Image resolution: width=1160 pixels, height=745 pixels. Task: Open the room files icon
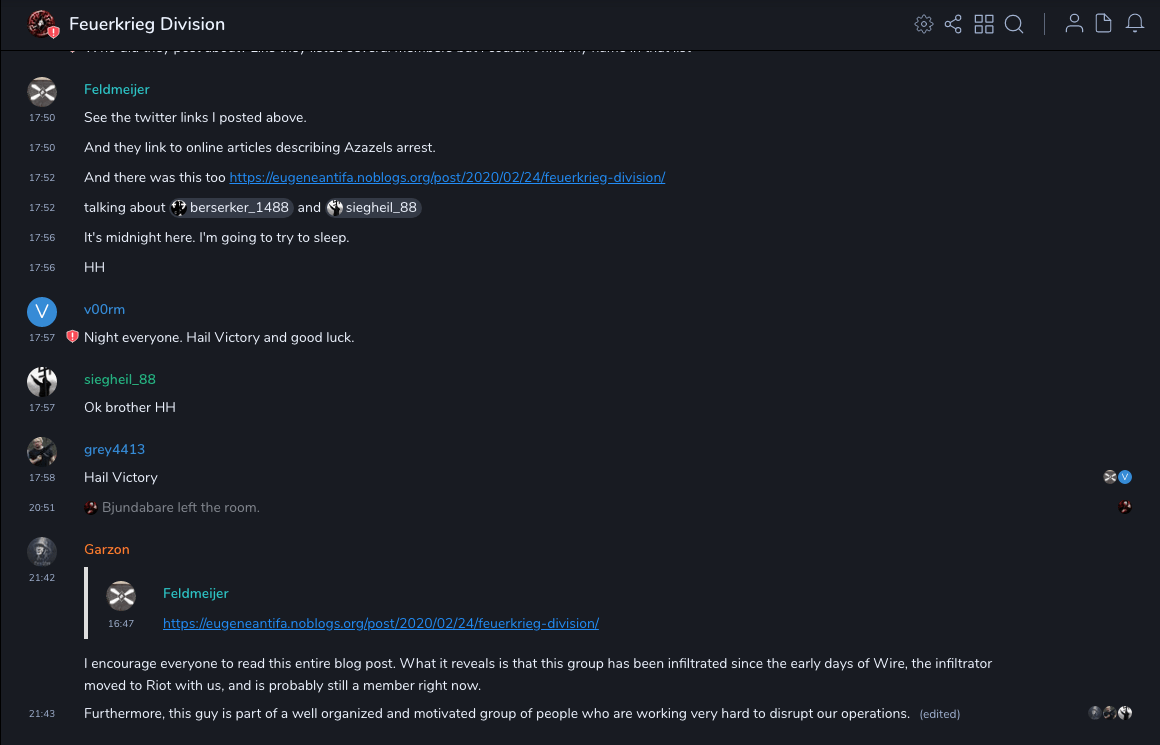1104,24
